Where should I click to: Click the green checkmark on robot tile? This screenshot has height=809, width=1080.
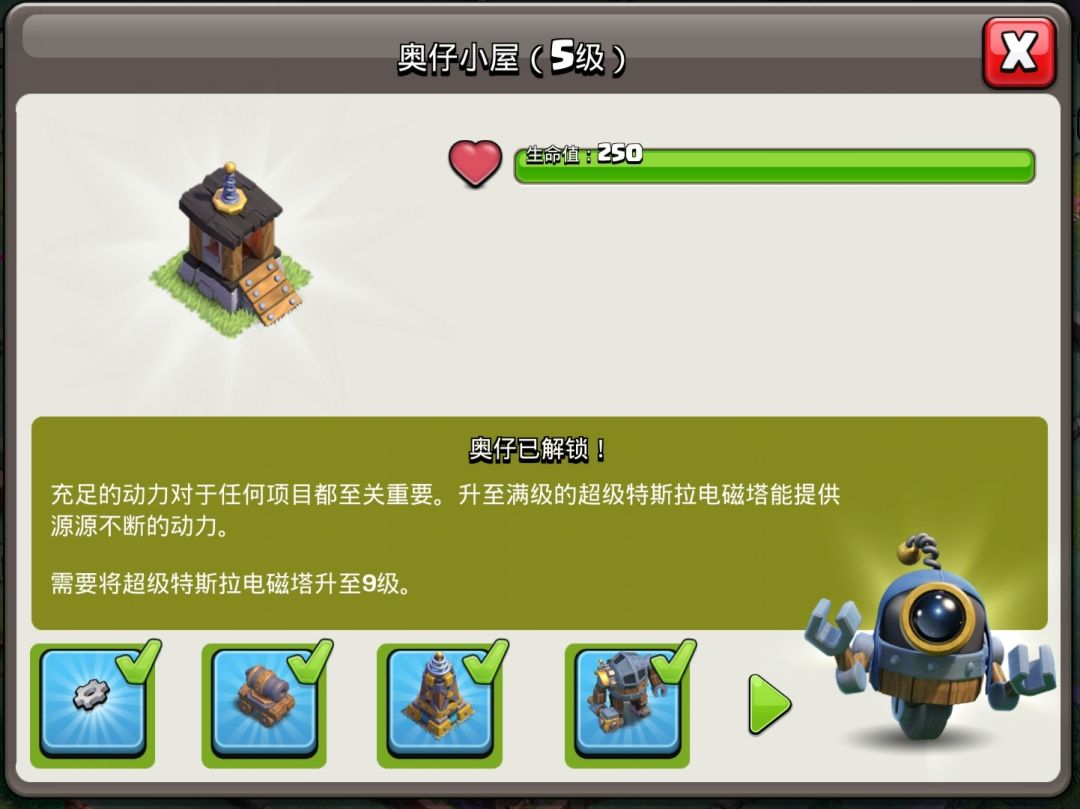[x=673, y=661]
